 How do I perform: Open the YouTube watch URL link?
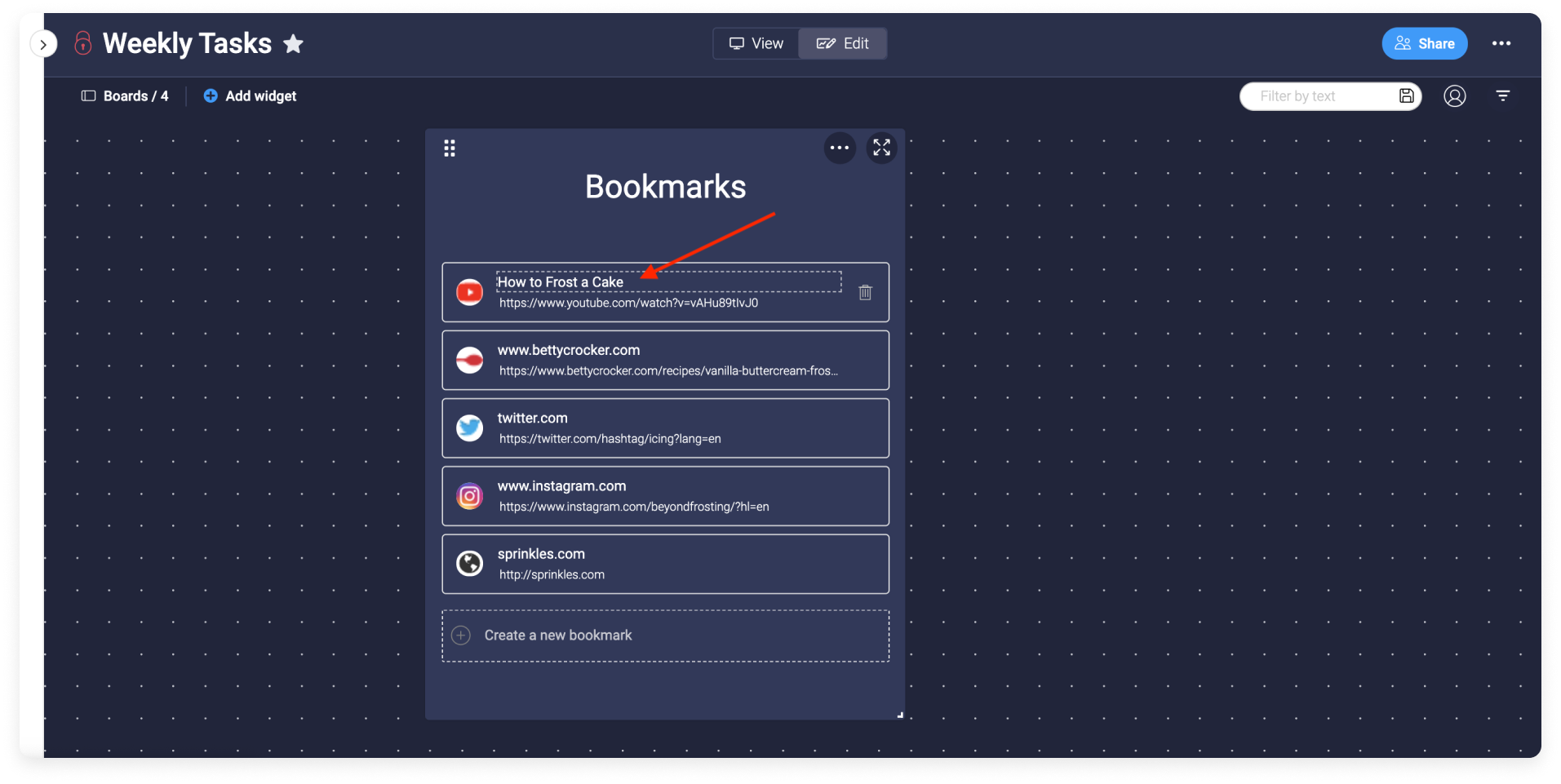628,303
